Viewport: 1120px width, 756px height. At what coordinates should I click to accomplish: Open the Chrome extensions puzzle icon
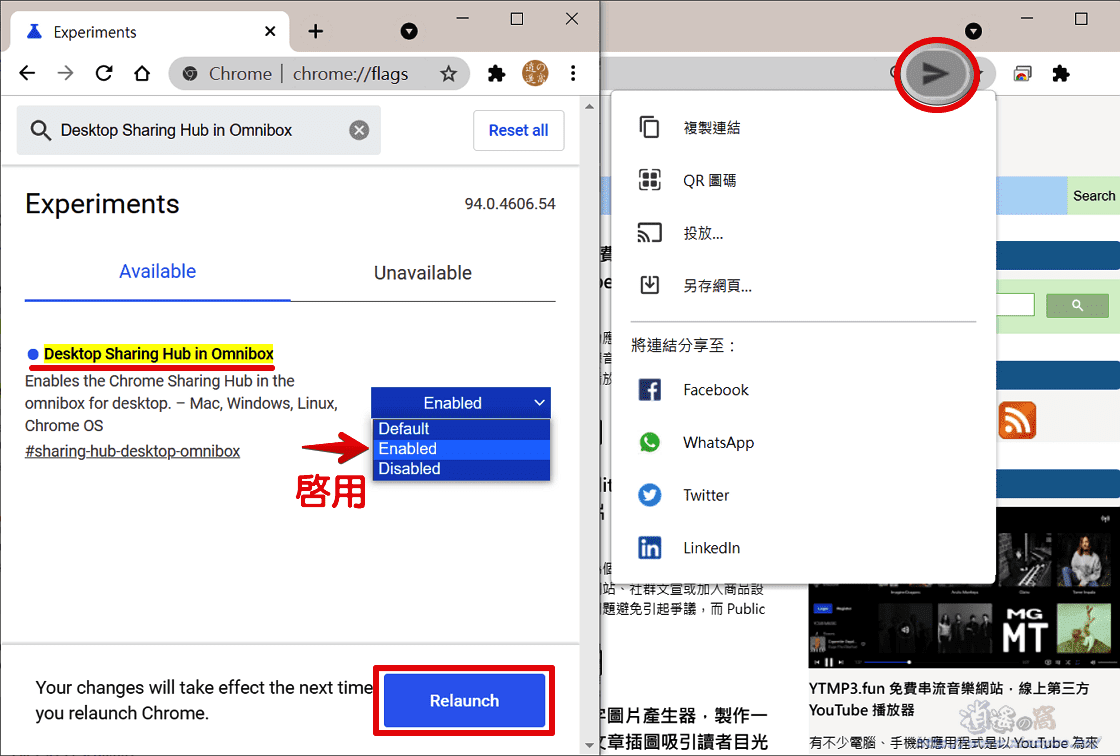(496, 73)
